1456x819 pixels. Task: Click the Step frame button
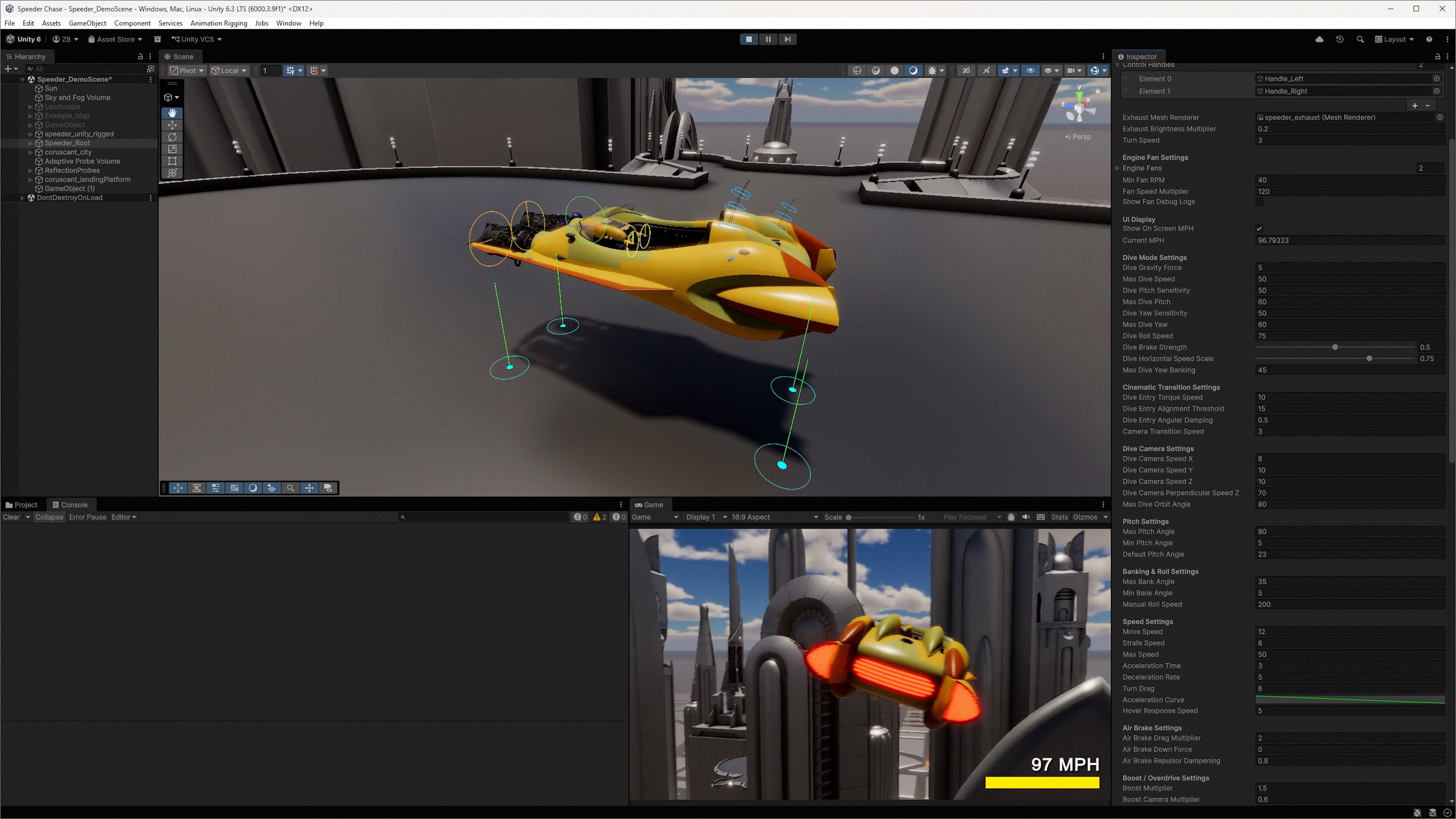pos(787,39)
